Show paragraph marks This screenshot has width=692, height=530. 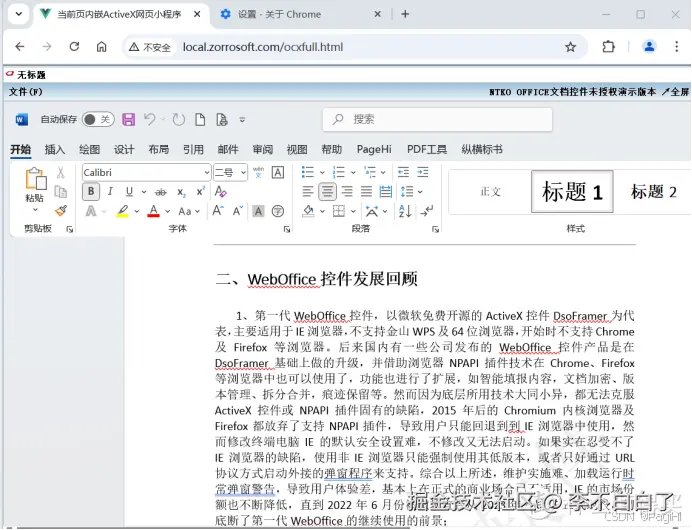pos(426,211)
